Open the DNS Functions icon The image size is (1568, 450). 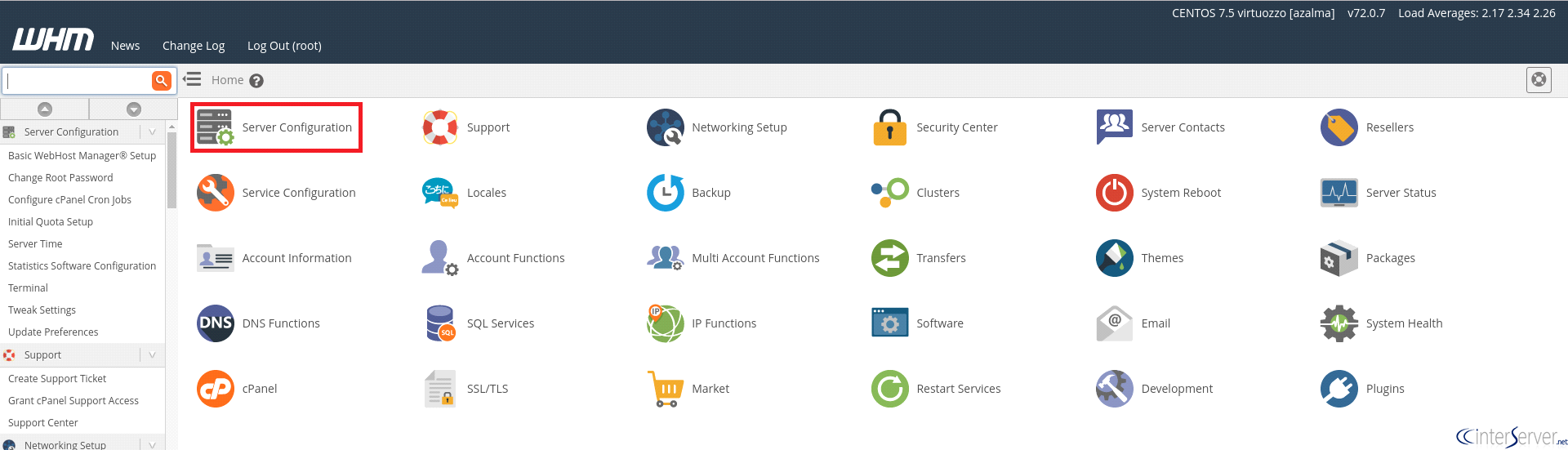(x=216, y=323)
